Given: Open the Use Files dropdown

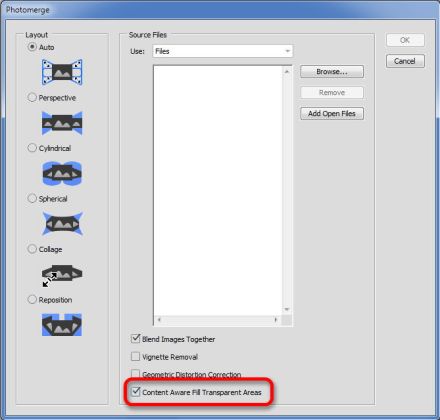Looking at the screenshot, I should [223, 51].
